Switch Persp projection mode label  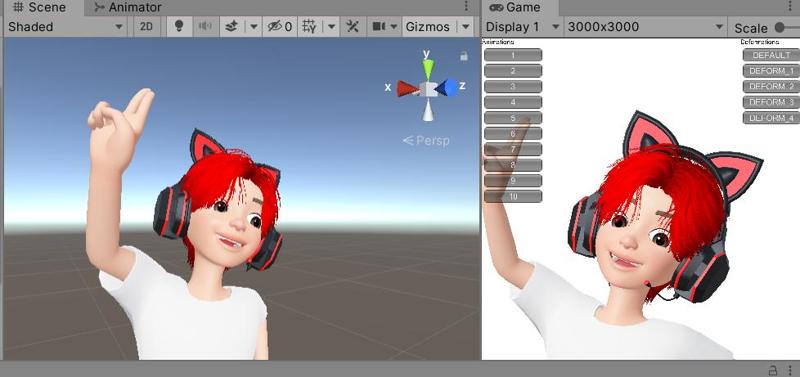(427, 140)
